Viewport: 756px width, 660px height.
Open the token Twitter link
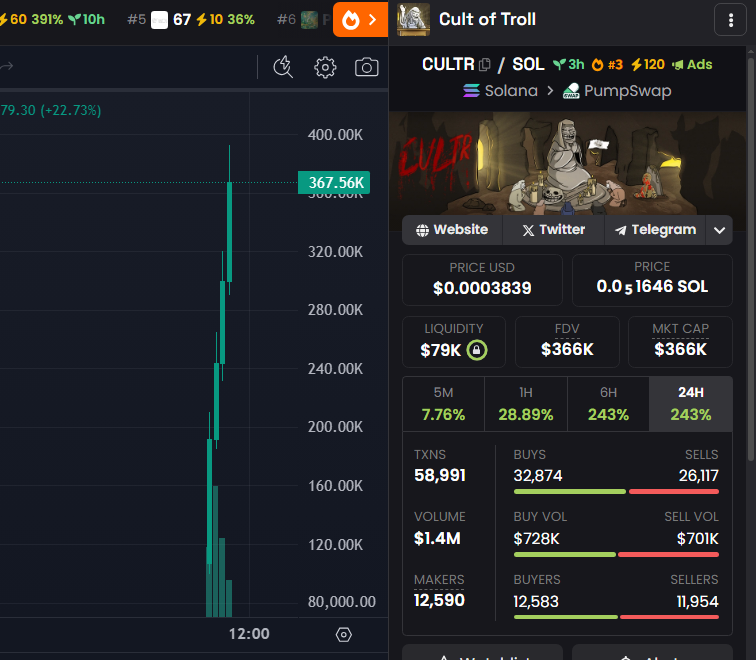click(x=554, y=230)
